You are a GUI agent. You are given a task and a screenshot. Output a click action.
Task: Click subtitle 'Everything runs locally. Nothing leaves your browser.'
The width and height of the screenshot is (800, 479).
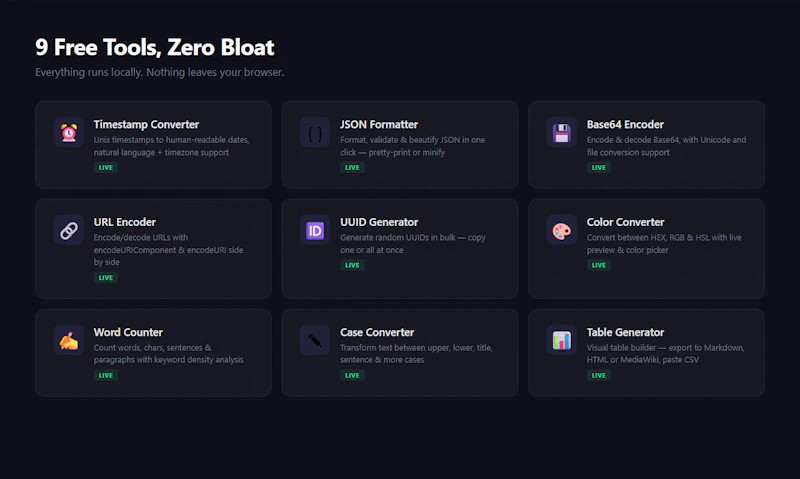tap(160, 72)
